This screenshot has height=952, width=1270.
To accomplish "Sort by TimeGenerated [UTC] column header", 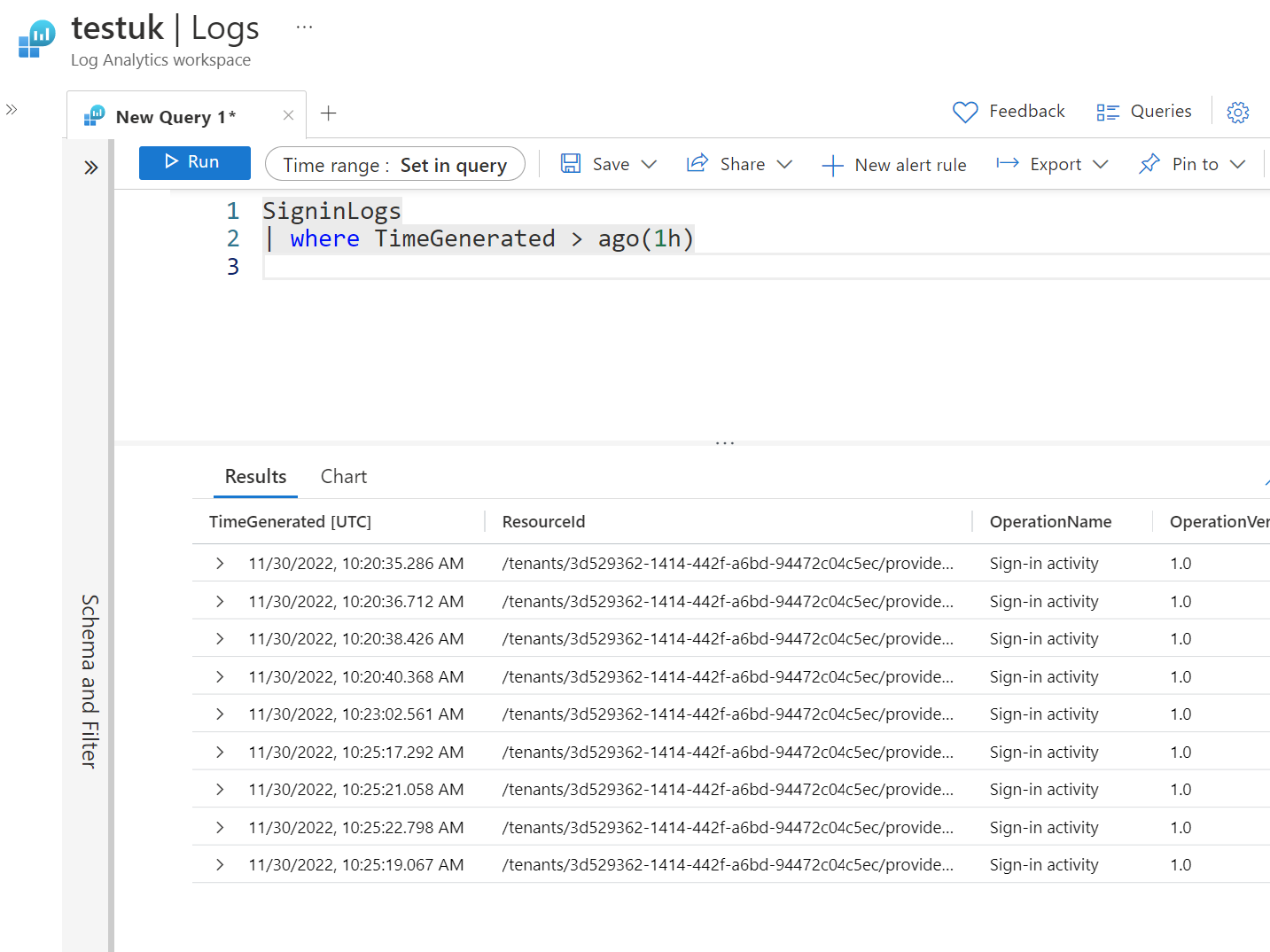I will pos(290,522).
